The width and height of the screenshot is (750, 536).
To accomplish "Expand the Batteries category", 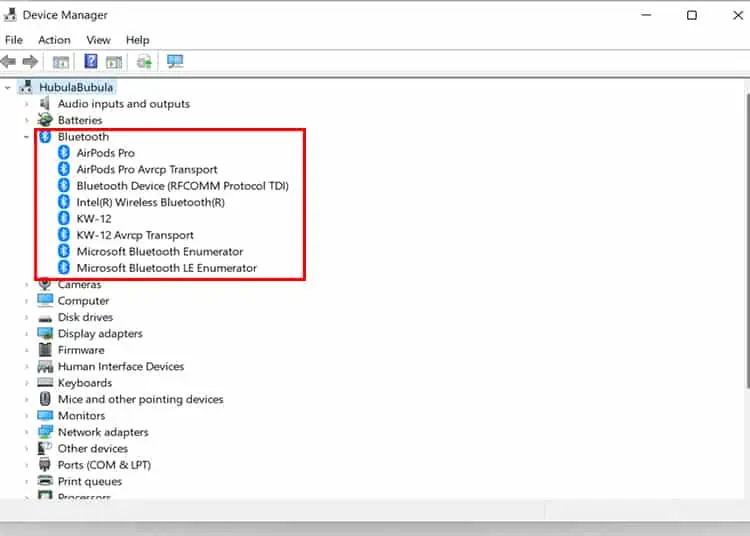I will [27, 120].
